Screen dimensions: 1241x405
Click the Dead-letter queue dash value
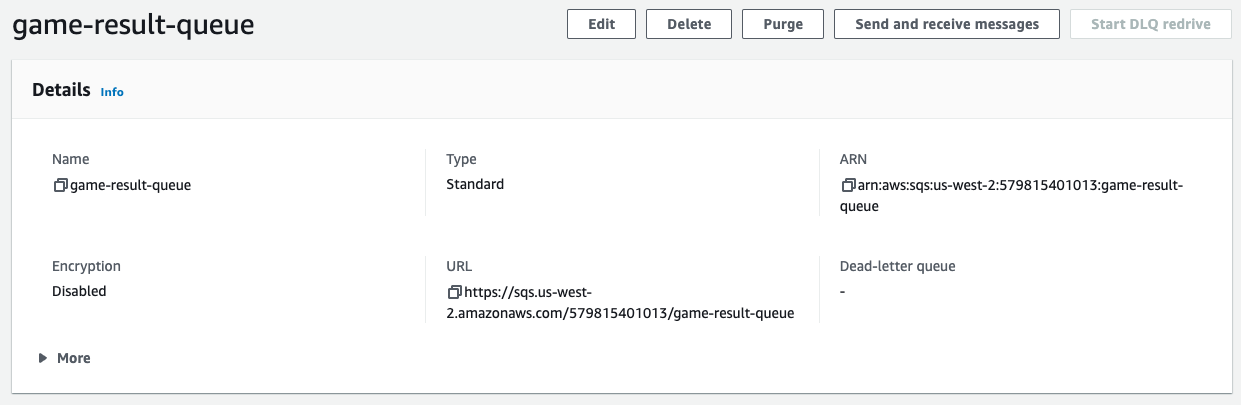click(x=842, y=291)
